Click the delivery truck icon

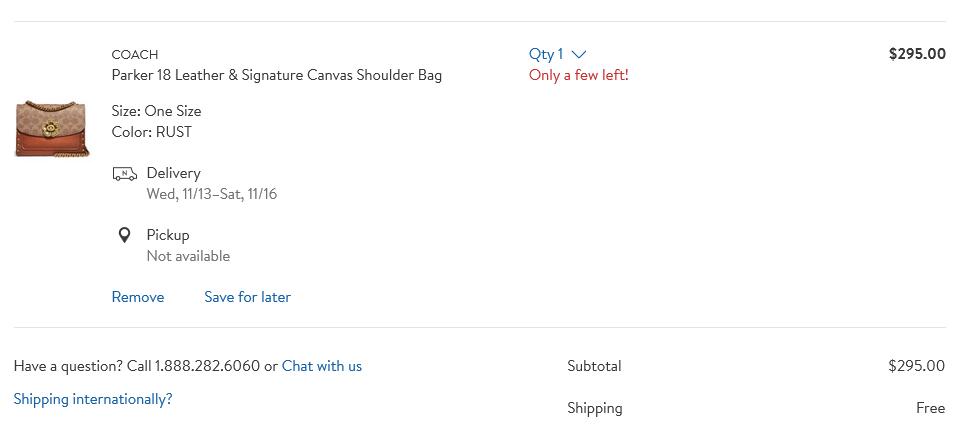[125, 174]
